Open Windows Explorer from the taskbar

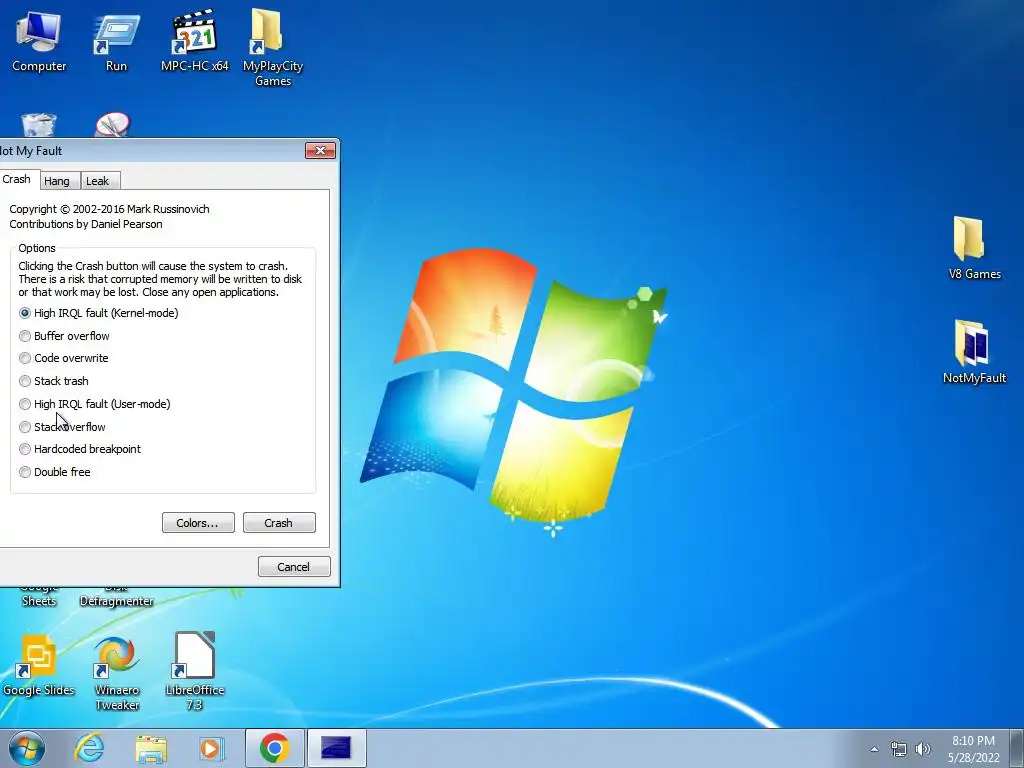(151, 748)
